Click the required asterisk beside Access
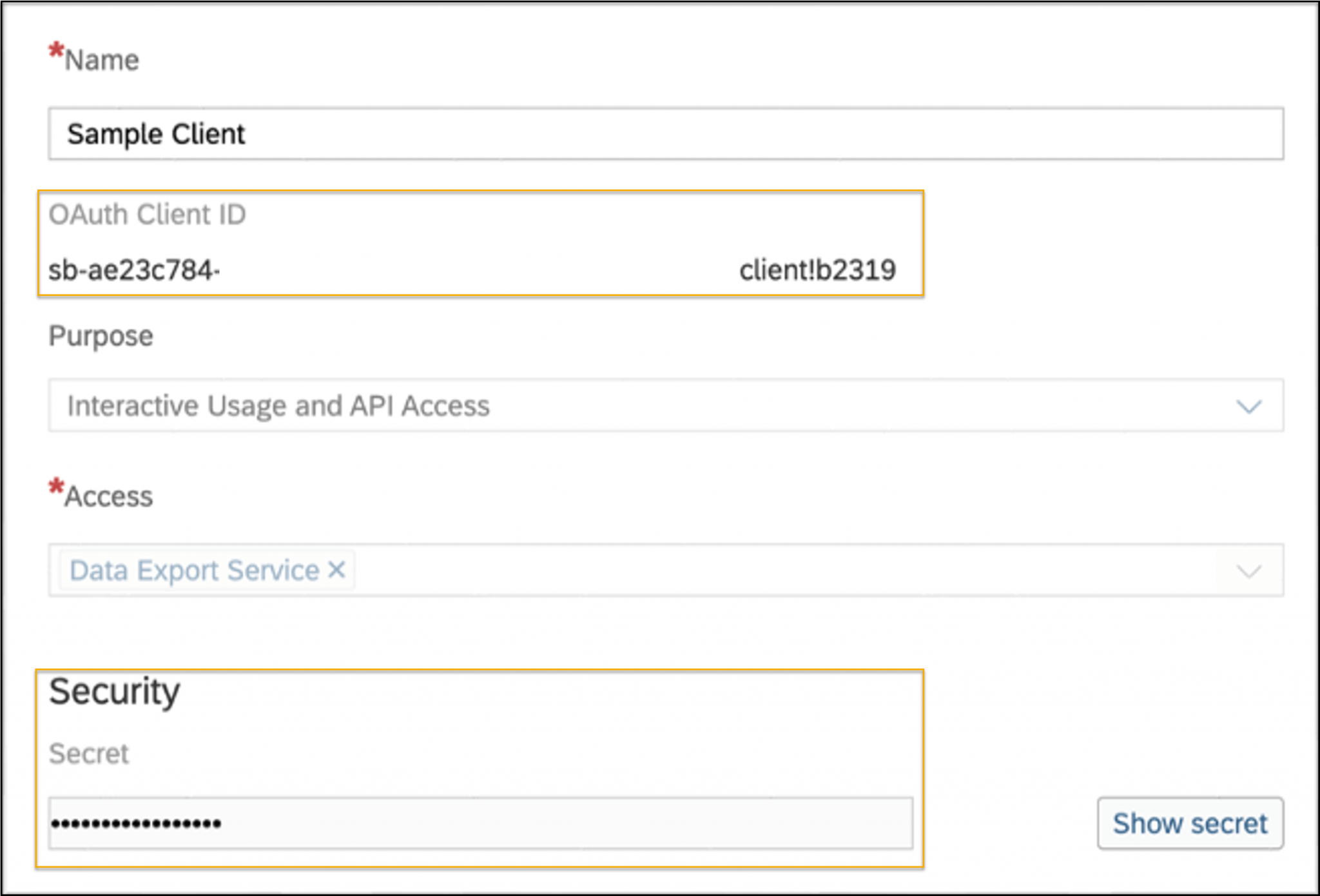Screen dimensions: 1320x896 coord(55,485)
